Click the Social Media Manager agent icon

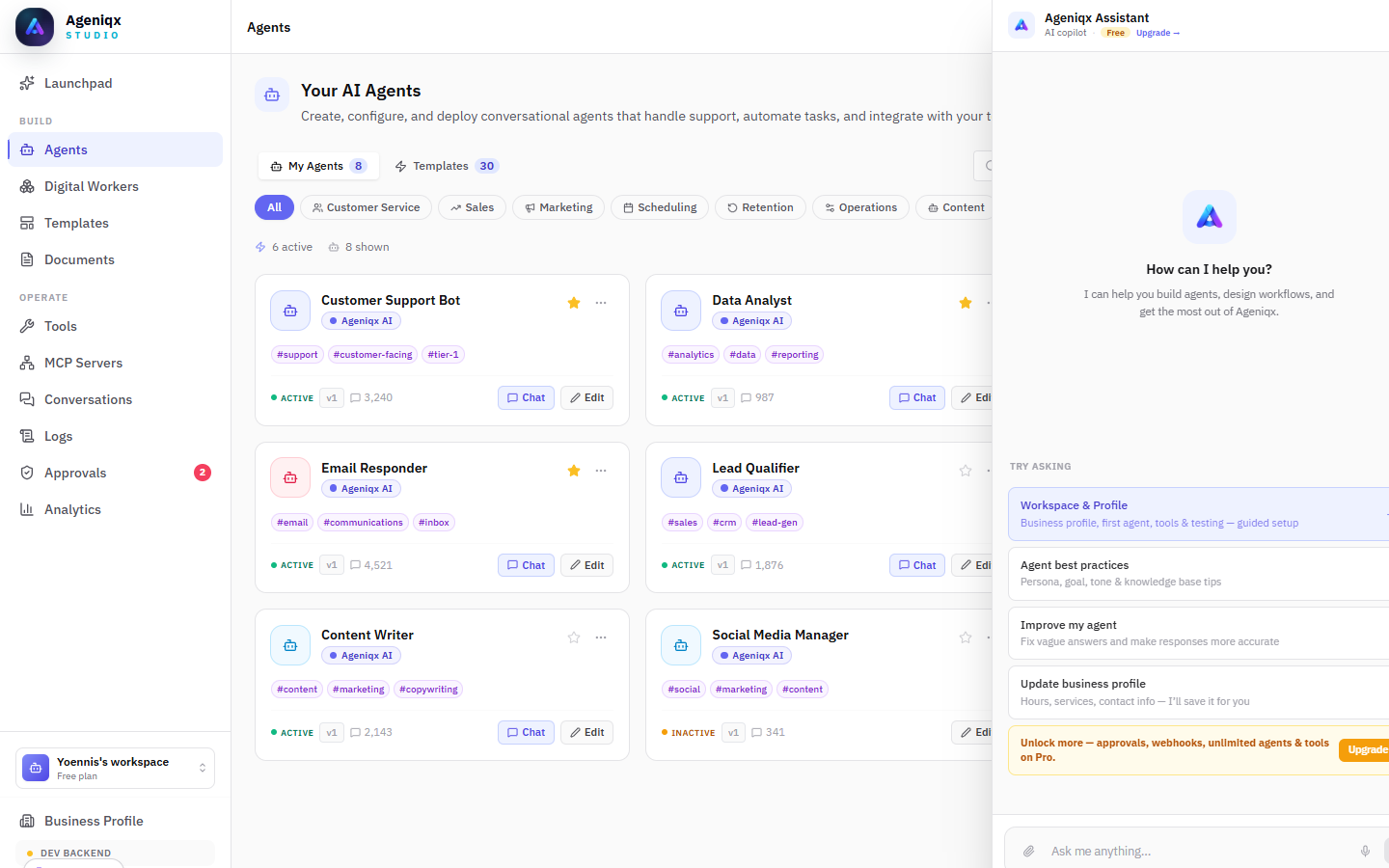click(681, 645)
